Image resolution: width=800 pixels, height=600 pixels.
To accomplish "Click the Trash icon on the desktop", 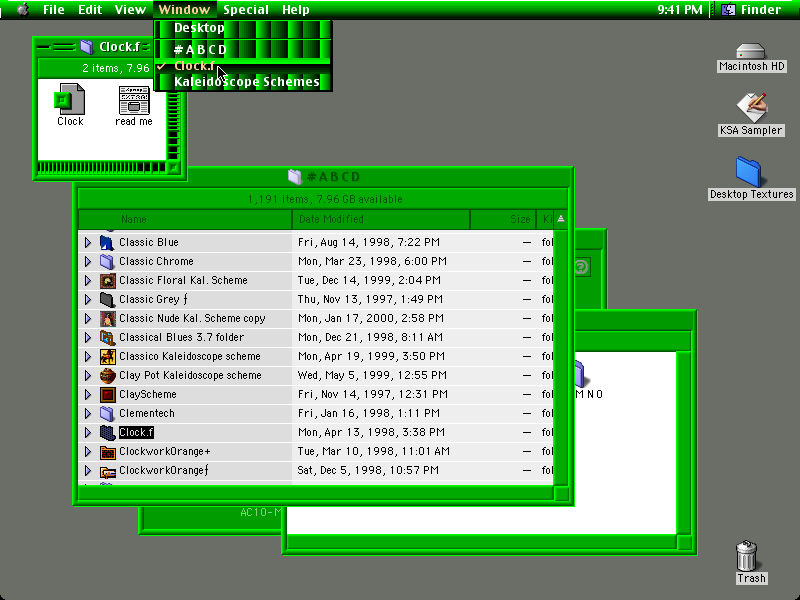I will click(746, 556).
